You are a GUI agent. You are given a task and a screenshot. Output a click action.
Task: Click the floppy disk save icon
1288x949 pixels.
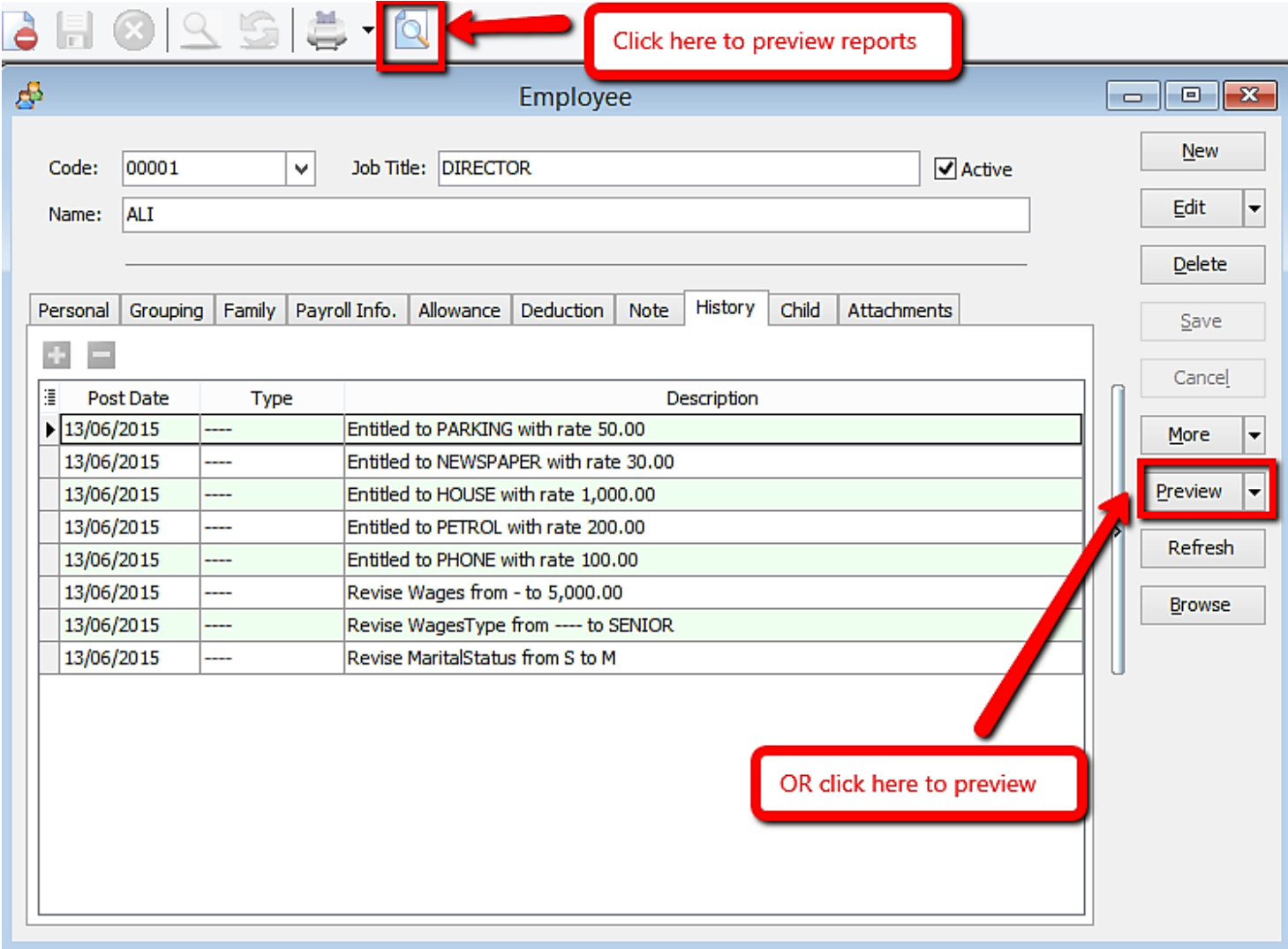(75, 32)
